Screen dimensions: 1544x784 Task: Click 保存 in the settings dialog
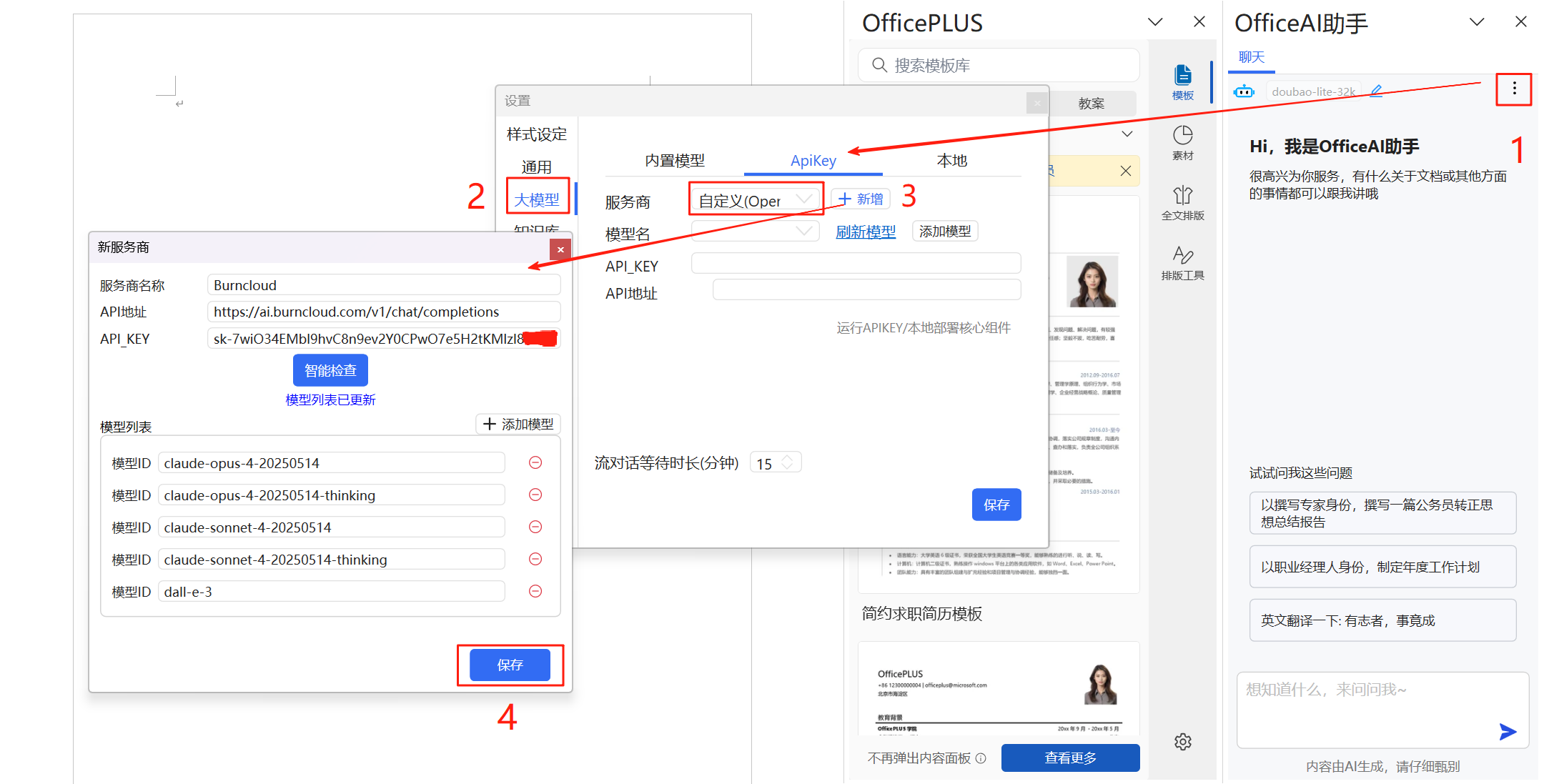996,505
